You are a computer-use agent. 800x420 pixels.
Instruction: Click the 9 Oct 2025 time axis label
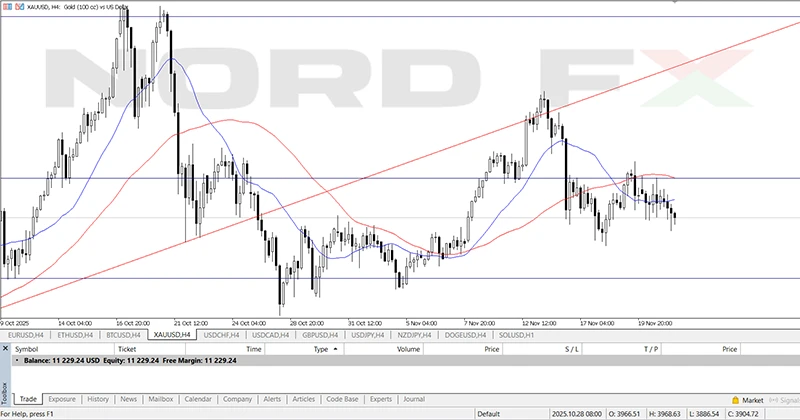click(x=14, y=323)
